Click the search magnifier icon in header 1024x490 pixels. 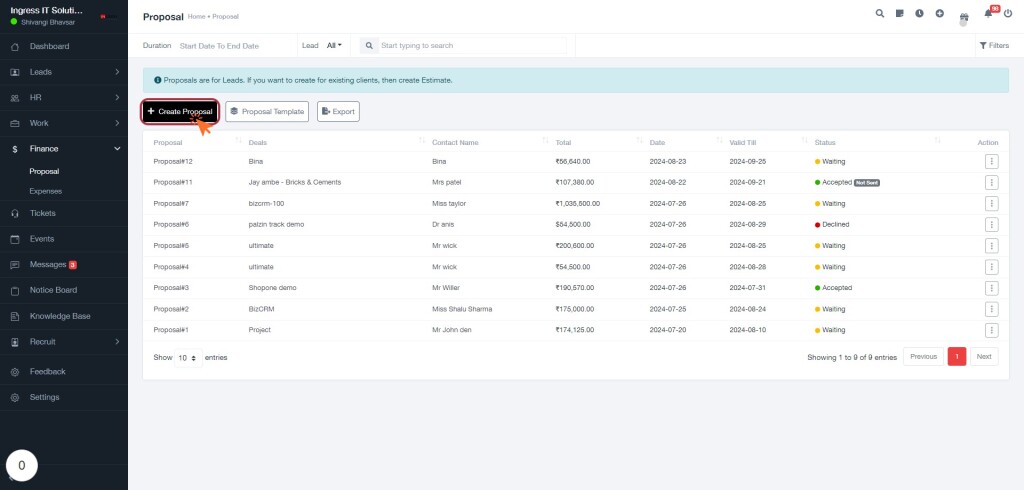point(880,13)
